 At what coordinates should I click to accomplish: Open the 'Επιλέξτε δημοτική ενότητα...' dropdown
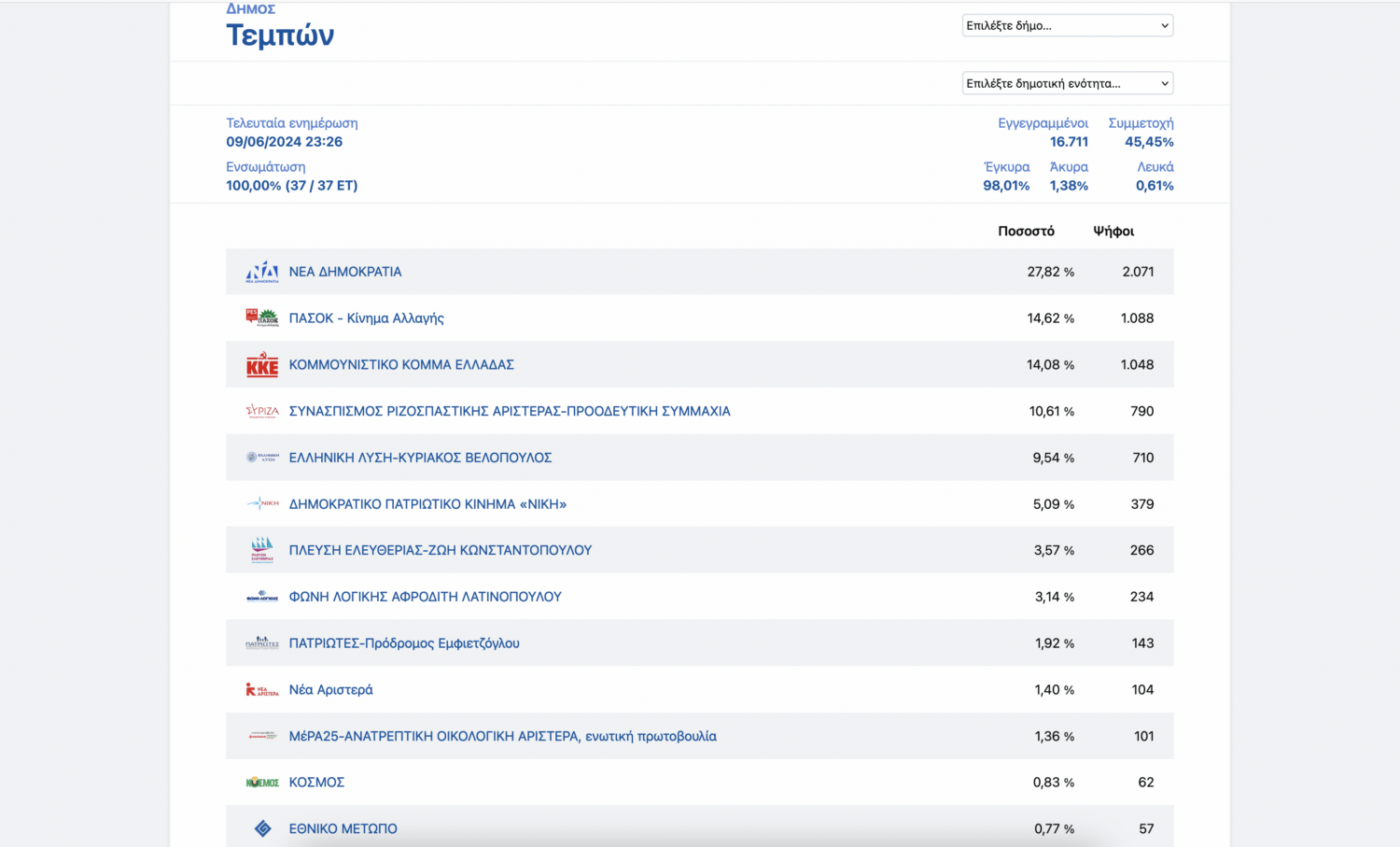tap(1068, 83)
